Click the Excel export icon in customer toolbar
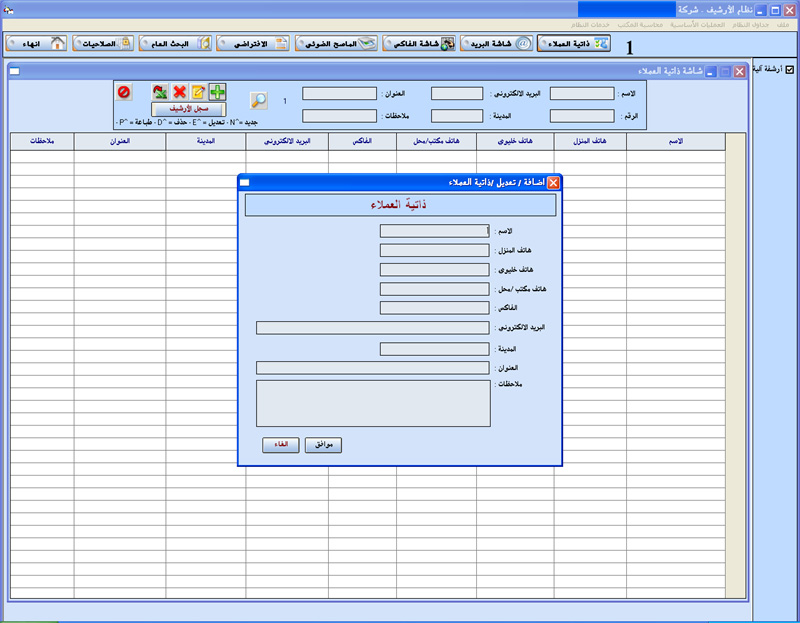Image resolution: width=800 pixels, height=623 pixels. (x=160, y=92)
